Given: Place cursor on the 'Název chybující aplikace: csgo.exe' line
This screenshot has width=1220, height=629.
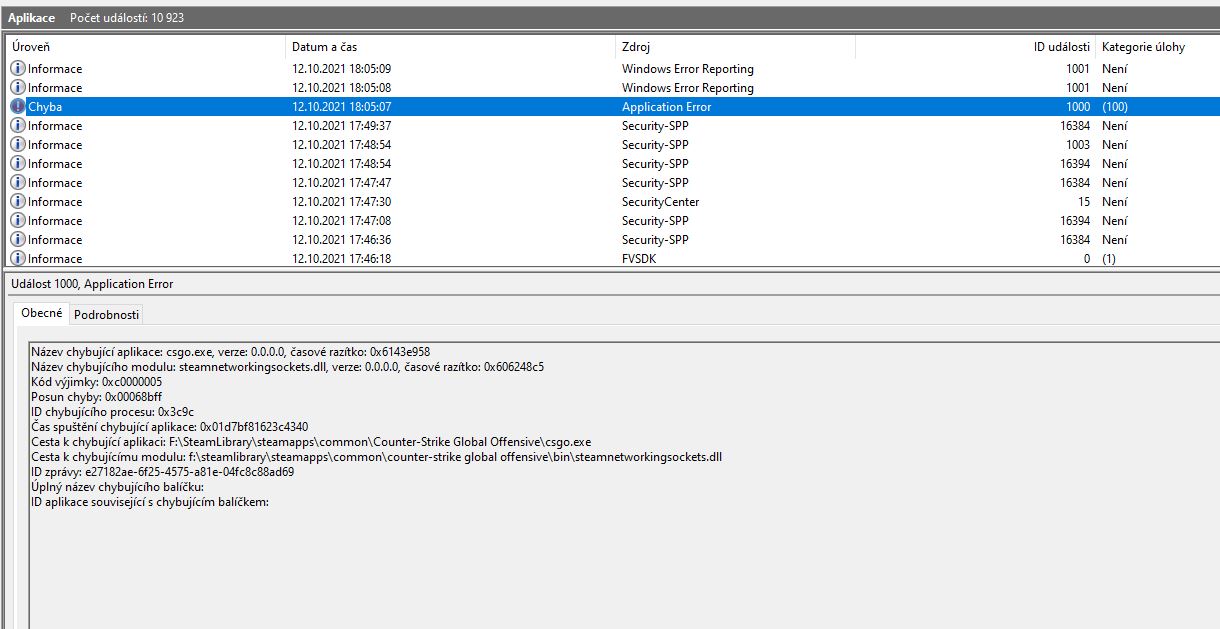Looking at the screenshot, I should pos(231,352).
